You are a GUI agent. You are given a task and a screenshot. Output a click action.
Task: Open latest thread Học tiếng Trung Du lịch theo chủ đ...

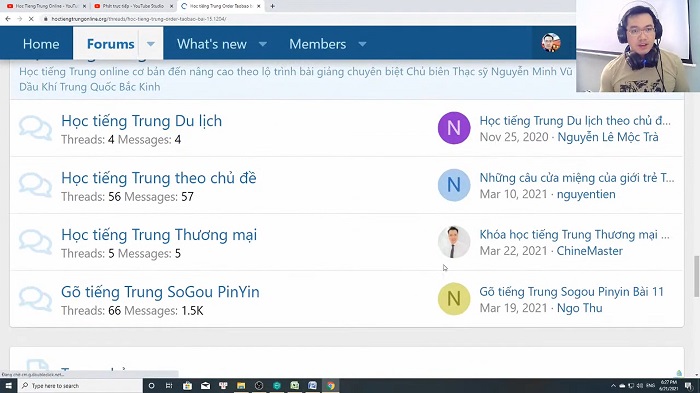coord(575,121)
